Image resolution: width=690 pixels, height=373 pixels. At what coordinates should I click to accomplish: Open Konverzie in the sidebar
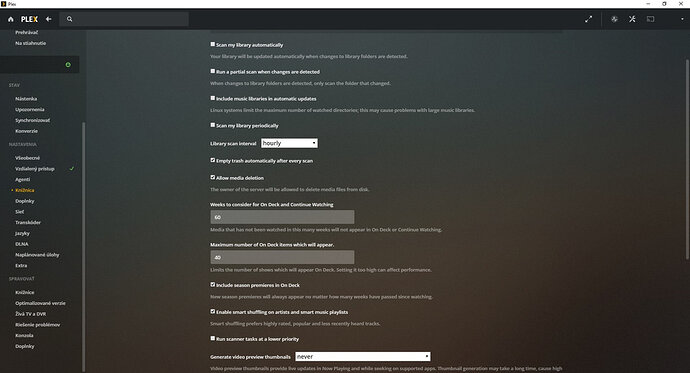(x=26, y=131)
